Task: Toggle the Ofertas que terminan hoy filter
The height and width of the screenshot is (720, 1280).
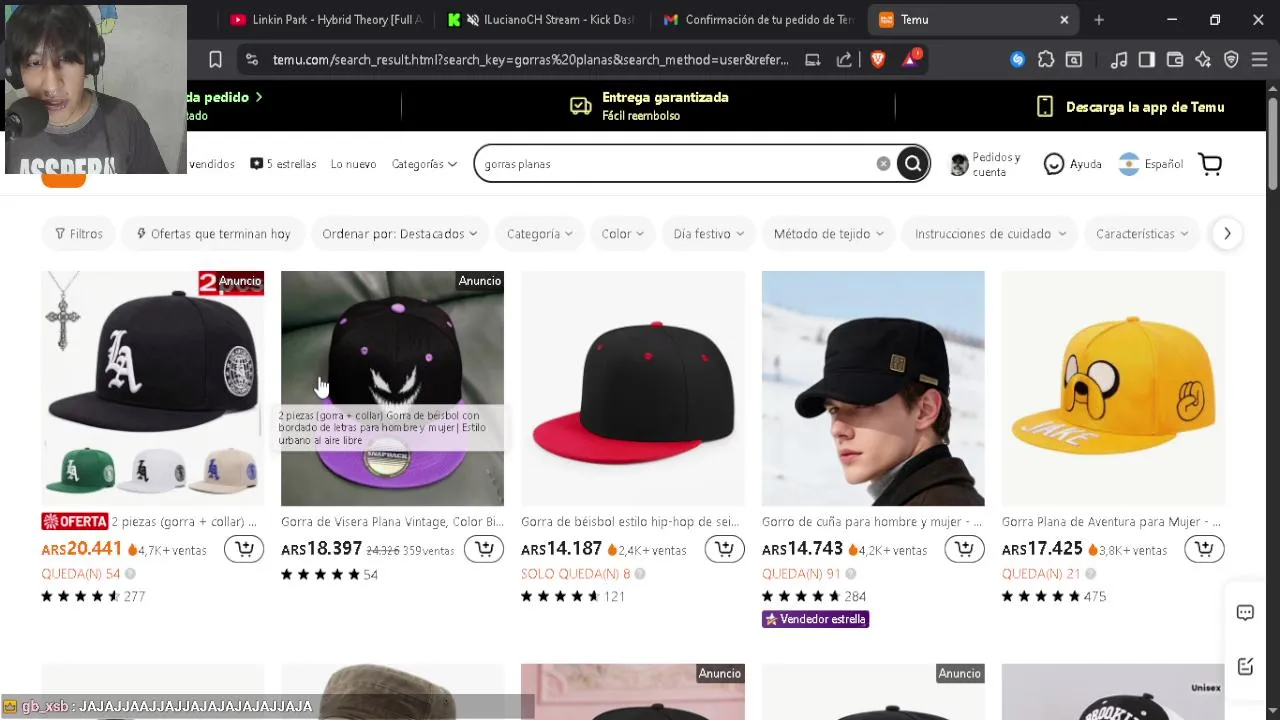Action: tap(213, 234)
